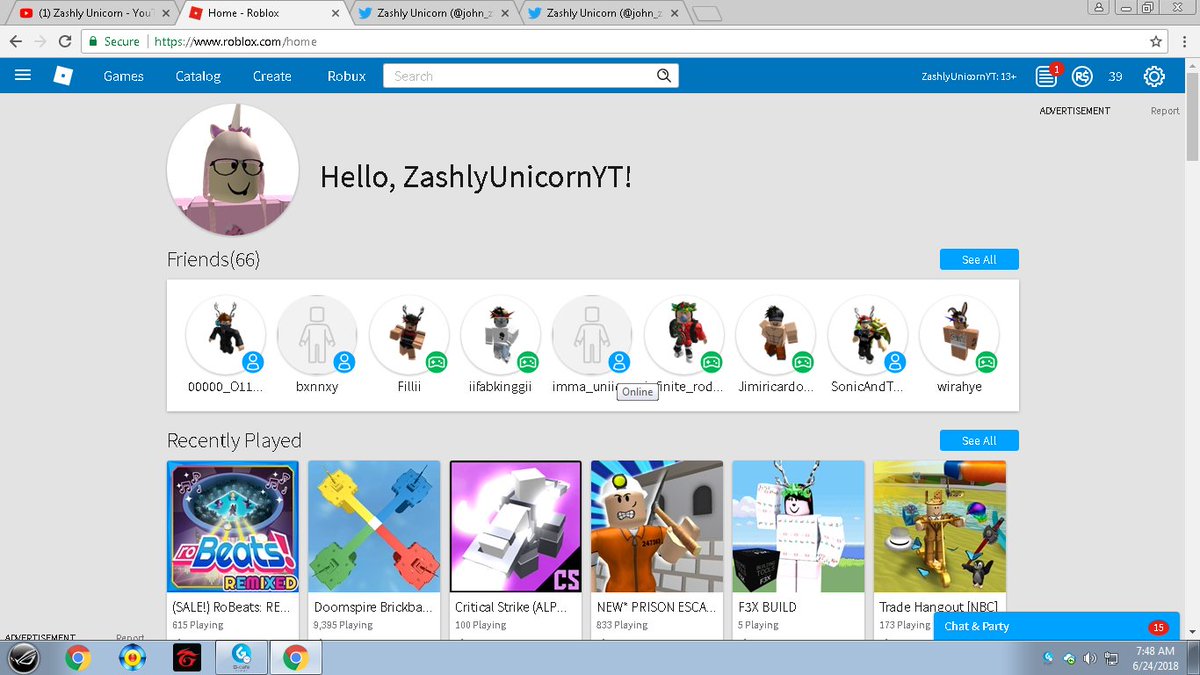
Task: Close the Home - Roblox tab
Action: (x=335, y=13)
